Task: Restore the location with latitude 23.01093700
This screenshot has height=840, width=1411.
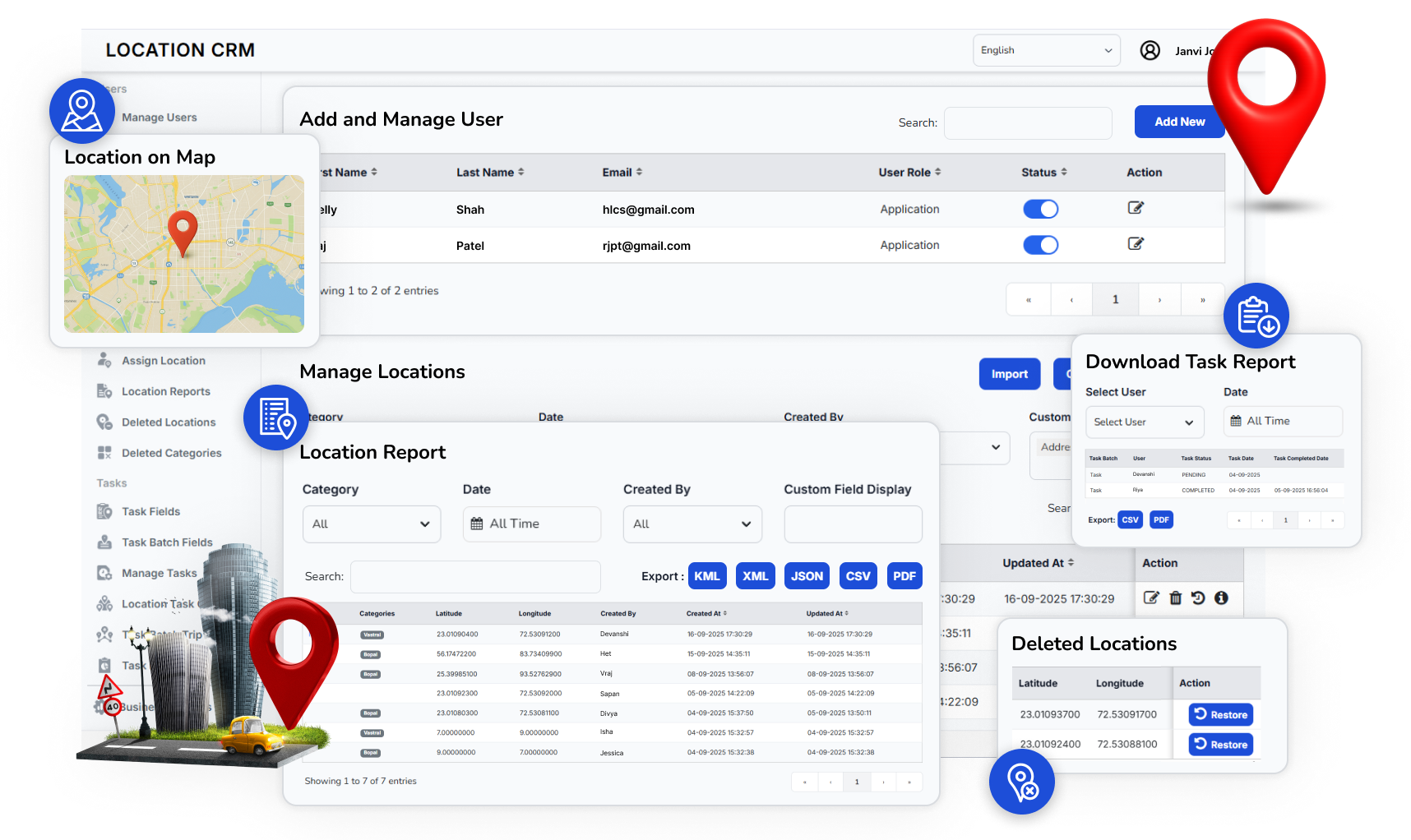Action: pyautogui.click(x=1220, y=714)
